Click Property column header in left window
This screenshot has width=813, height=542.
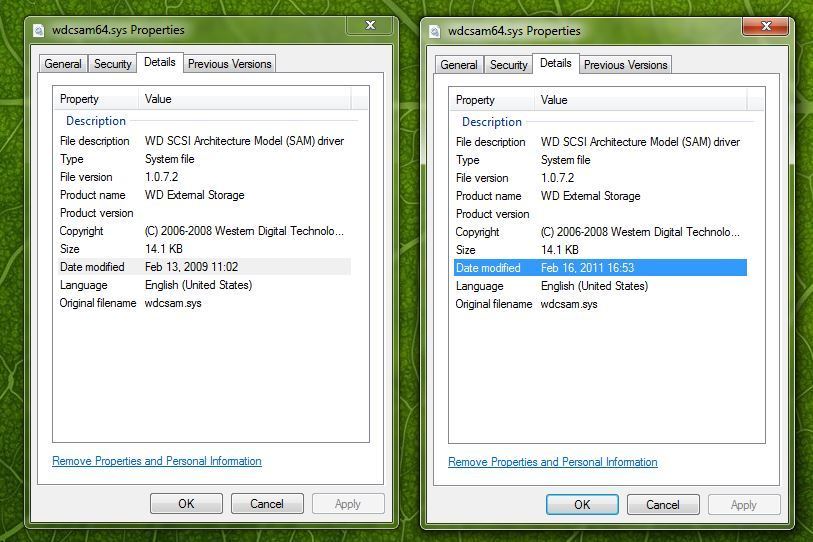coord(96,99)
